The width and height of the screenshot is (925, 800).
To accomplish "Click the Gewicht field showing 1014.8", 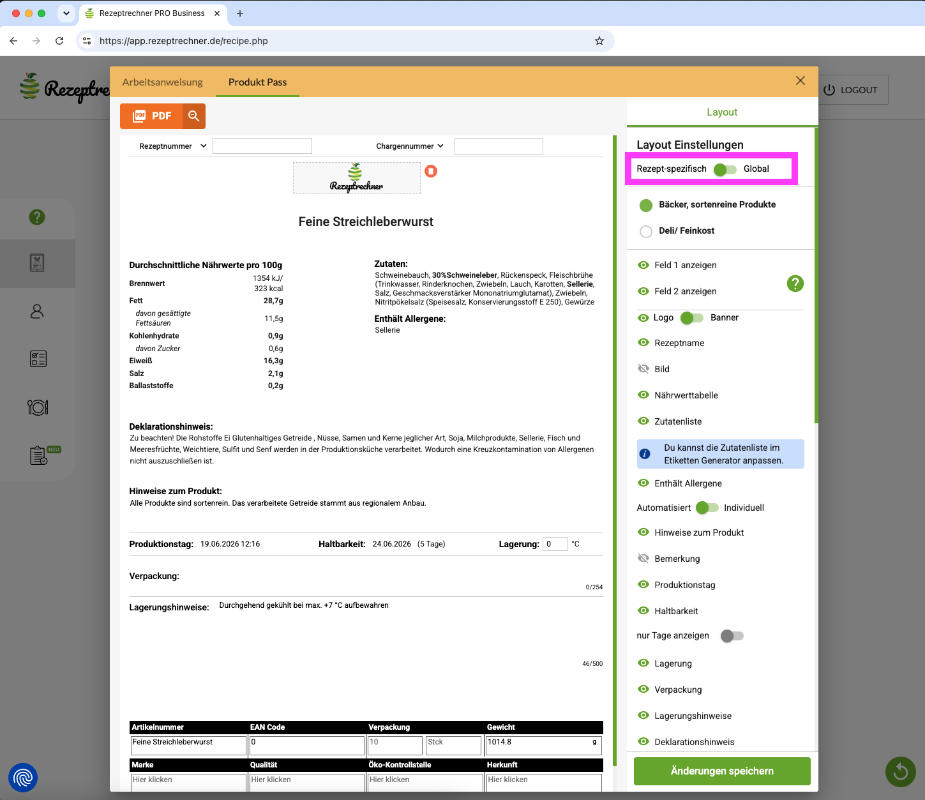I will [543, 746].
